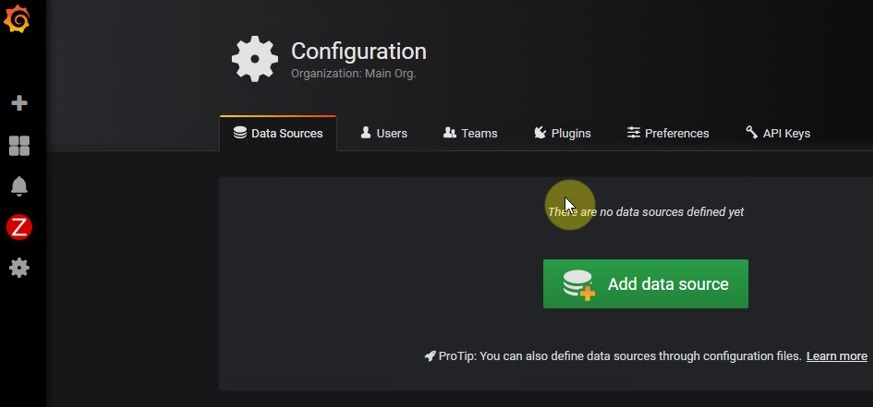
Task: Click the Grafana logo in the sidebar
Action: [x=17, y=19]
